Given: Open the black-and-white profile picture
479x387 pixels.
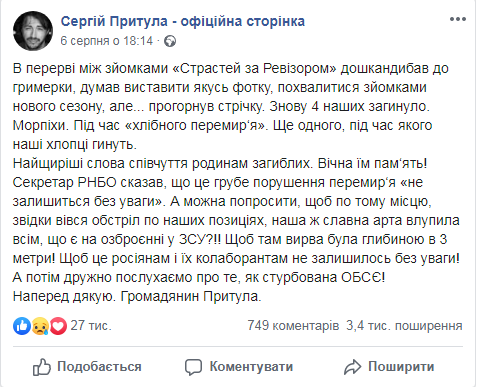Looking at the screenshot, I should (33, 31).
